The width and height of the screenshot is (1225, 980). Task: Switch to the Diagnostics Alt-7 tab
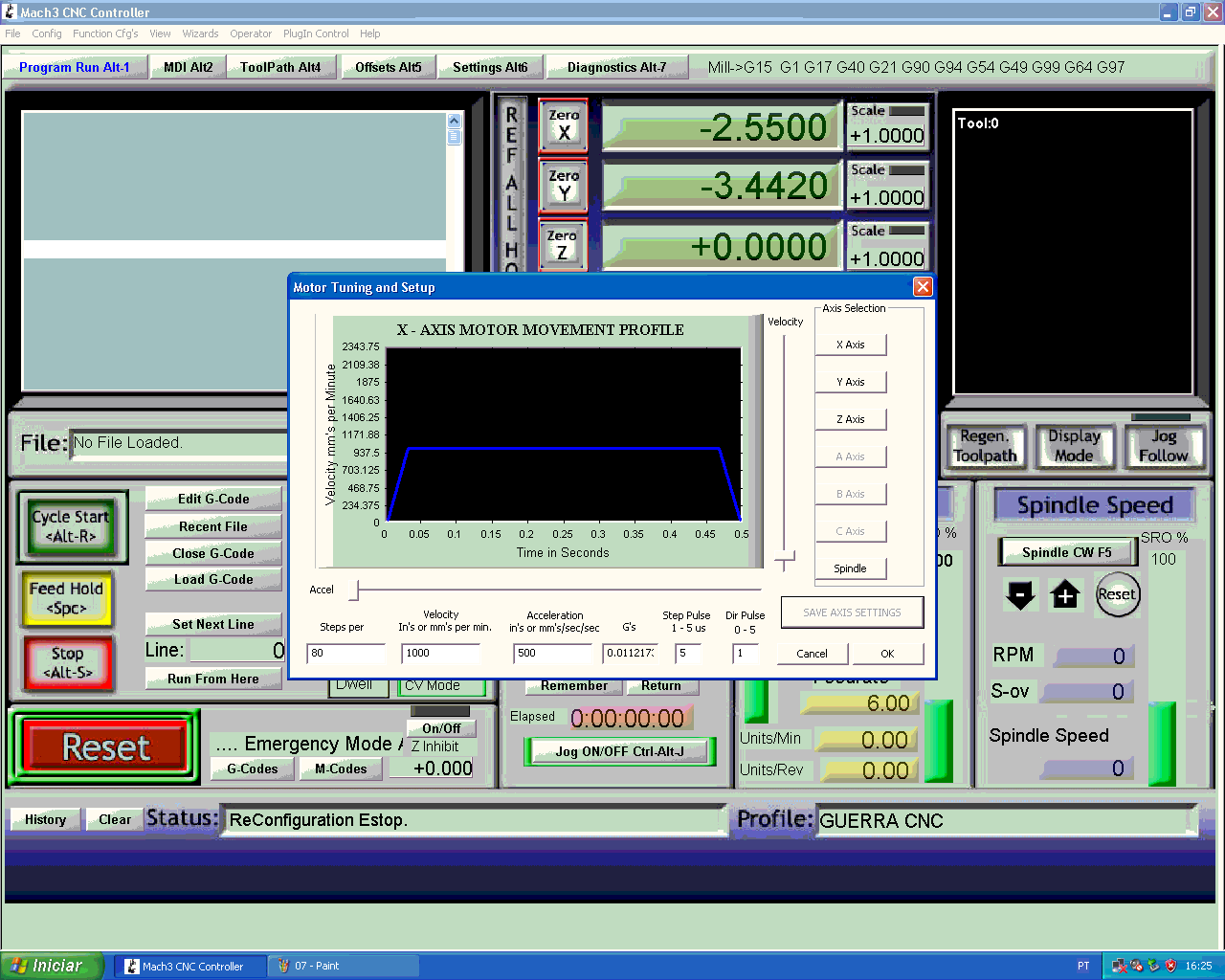(616, 67)
